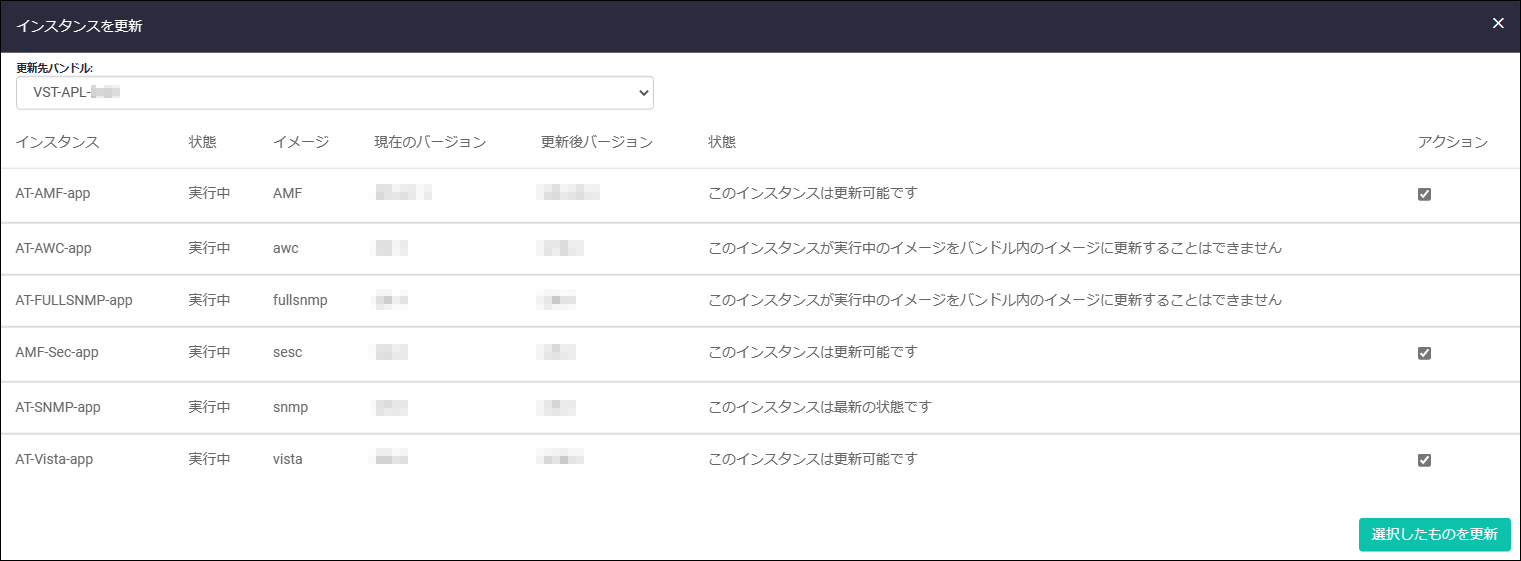Click the AT-Vista-app instance name
This screenshot has width=1521, height=561.
pyautogui.click(x=54, y=459)
